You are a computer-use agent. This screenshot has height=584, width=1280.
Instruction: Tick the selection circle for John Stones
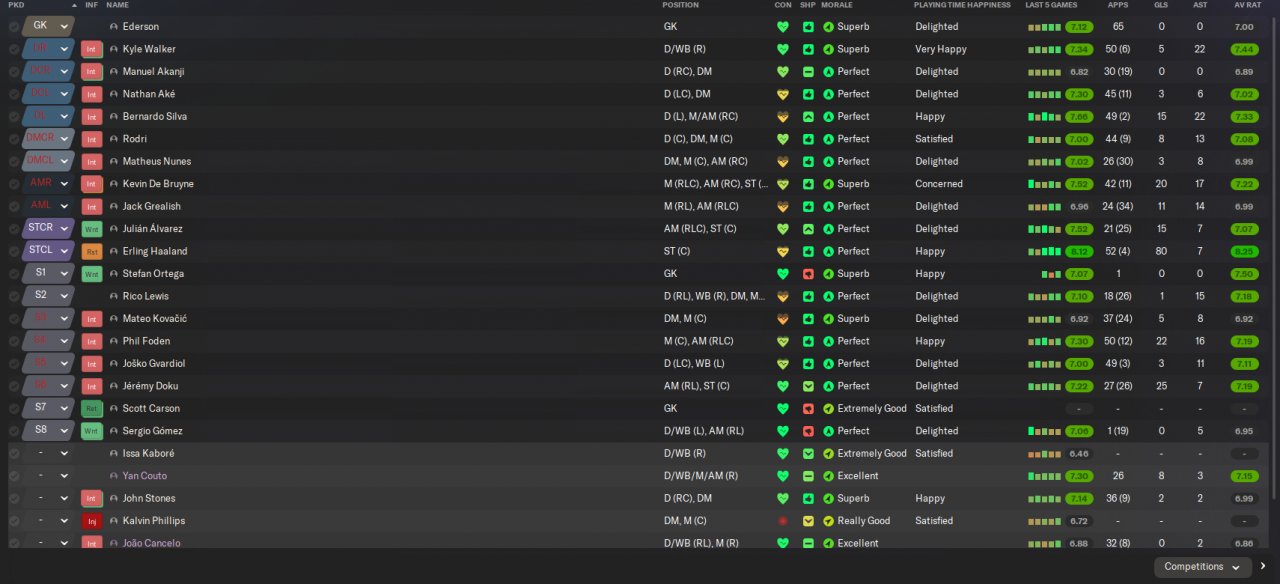(x=14, y=498)
